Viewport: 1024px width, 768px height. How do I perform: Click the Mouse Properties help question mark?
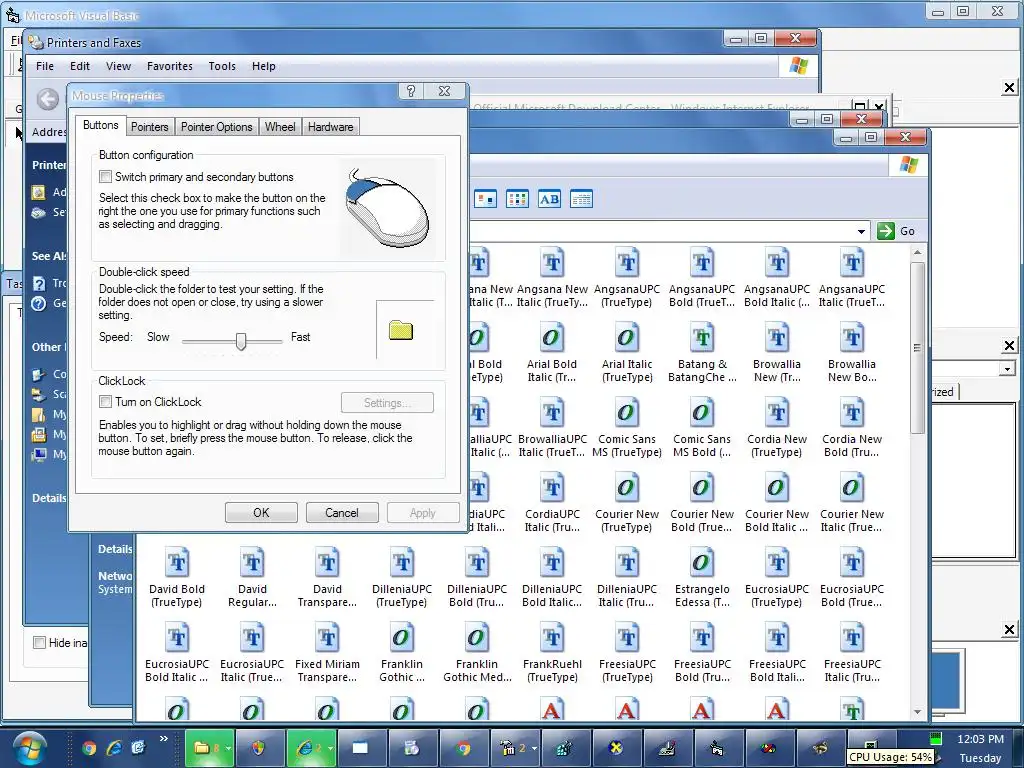(x=410, y=91)
